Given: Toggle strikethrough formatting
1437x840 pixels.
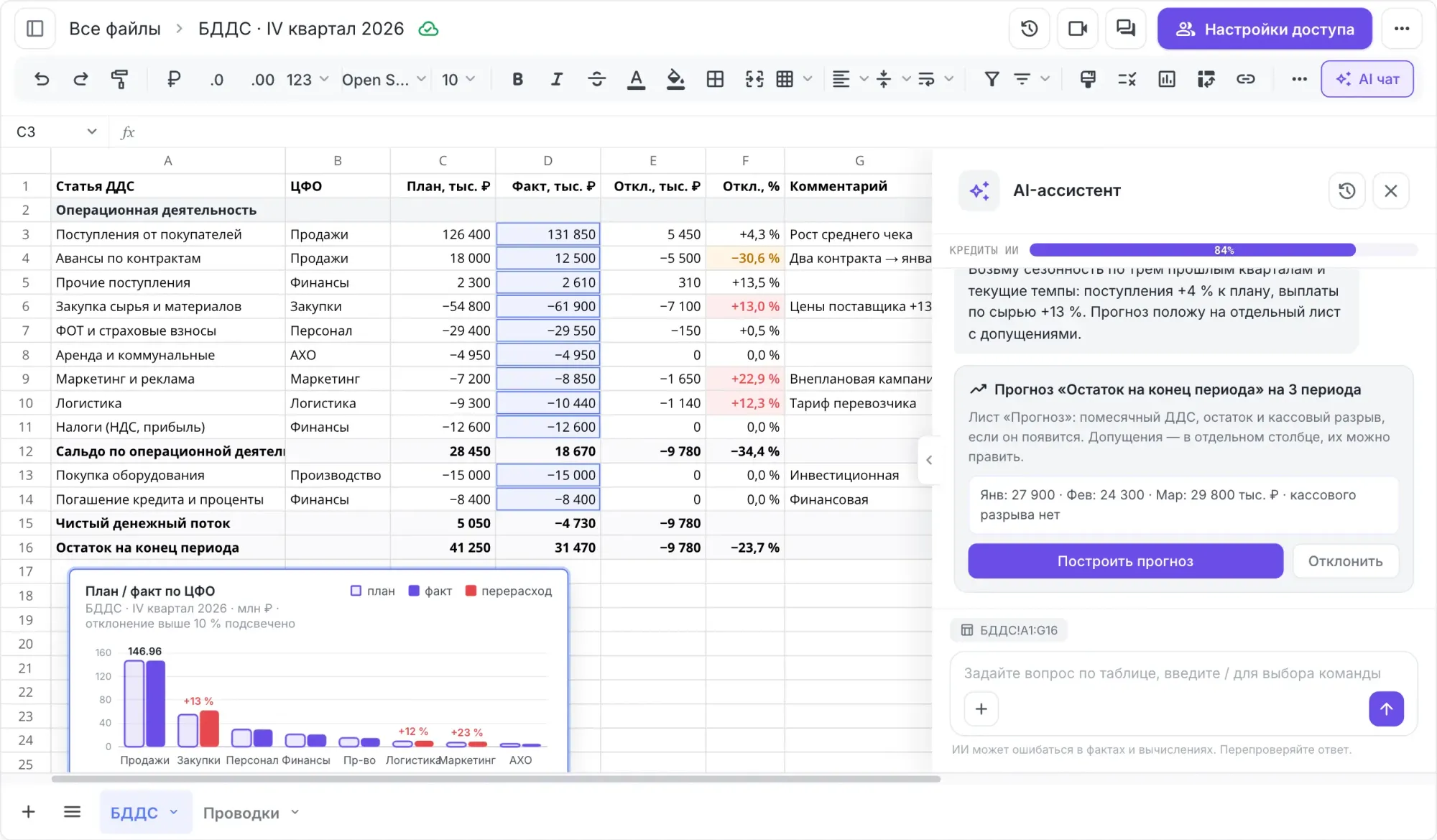Looking at the screenshot, I should click(x=596, y=79).
